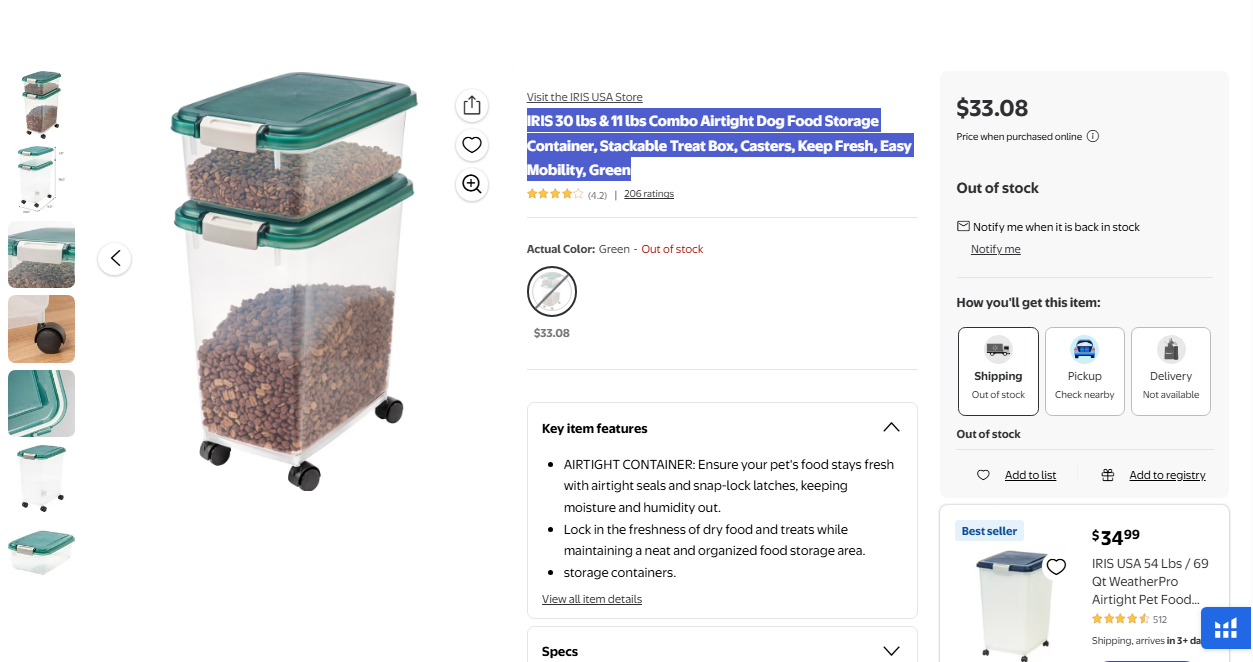This screenshot has height=662, width=1253.
Task: Select the Green color swatch
Action: [552, 292]
